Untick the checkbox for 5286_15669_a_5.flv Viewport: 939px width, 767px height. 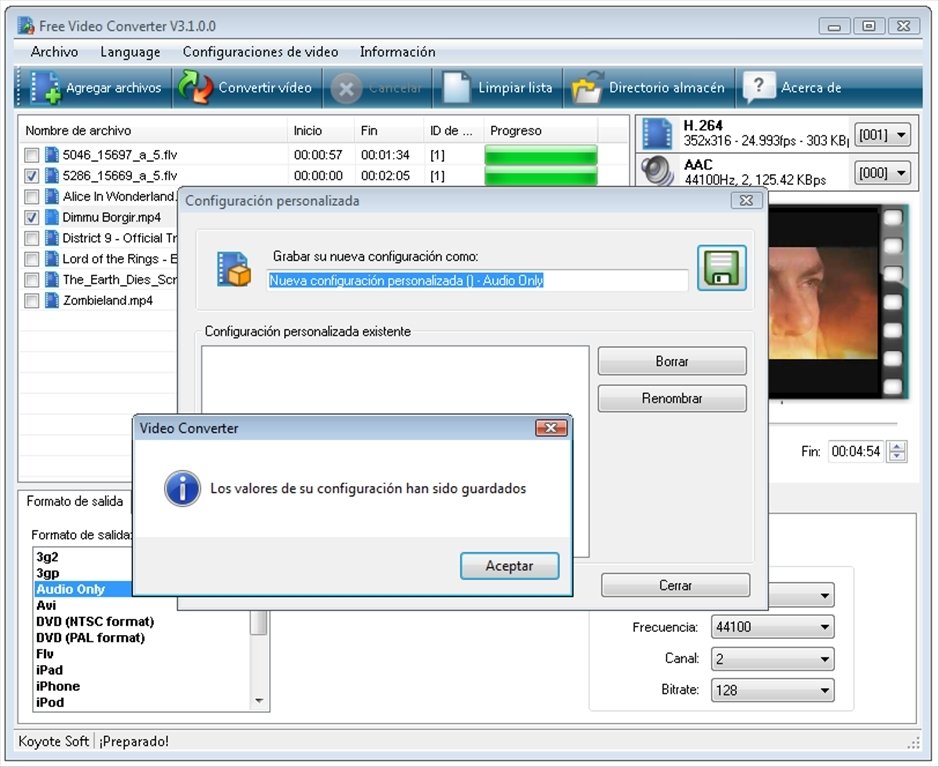point(32,176)
